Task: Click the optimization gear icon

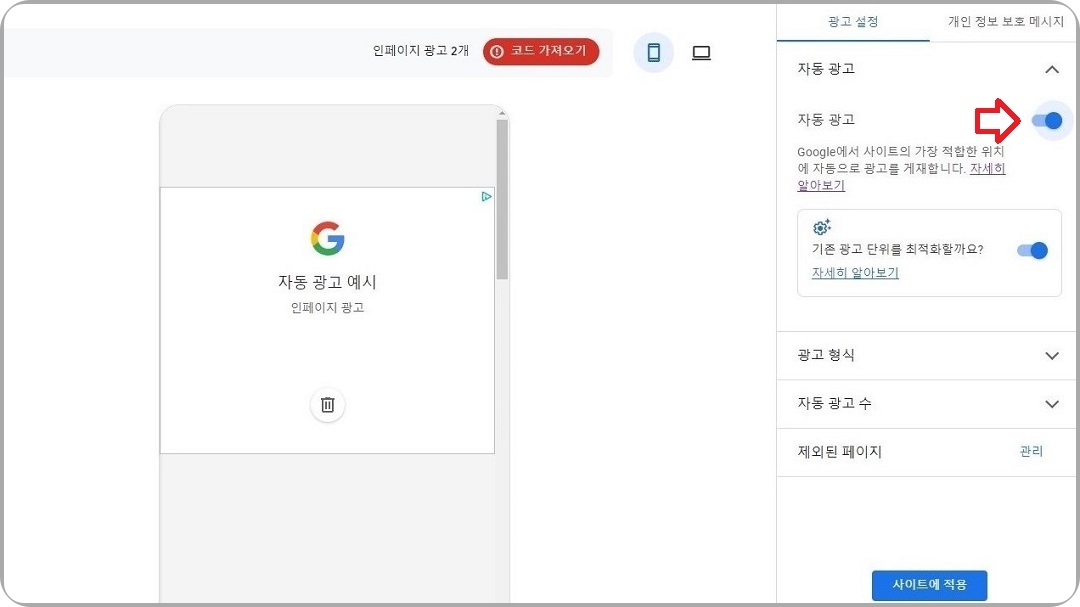Action: 821,227
